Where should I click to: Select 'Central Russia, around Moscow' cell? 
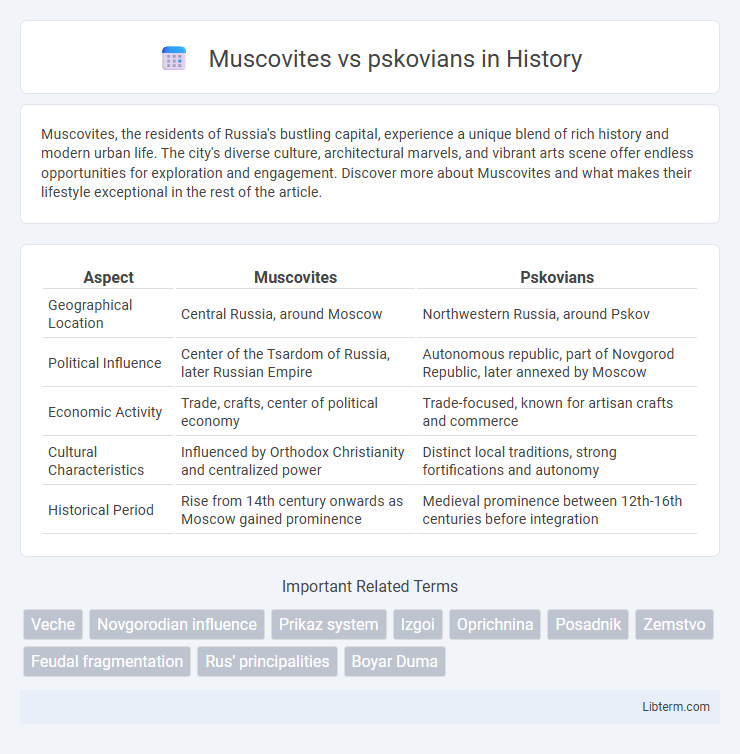pyautogui.click(x=295, y=314)
